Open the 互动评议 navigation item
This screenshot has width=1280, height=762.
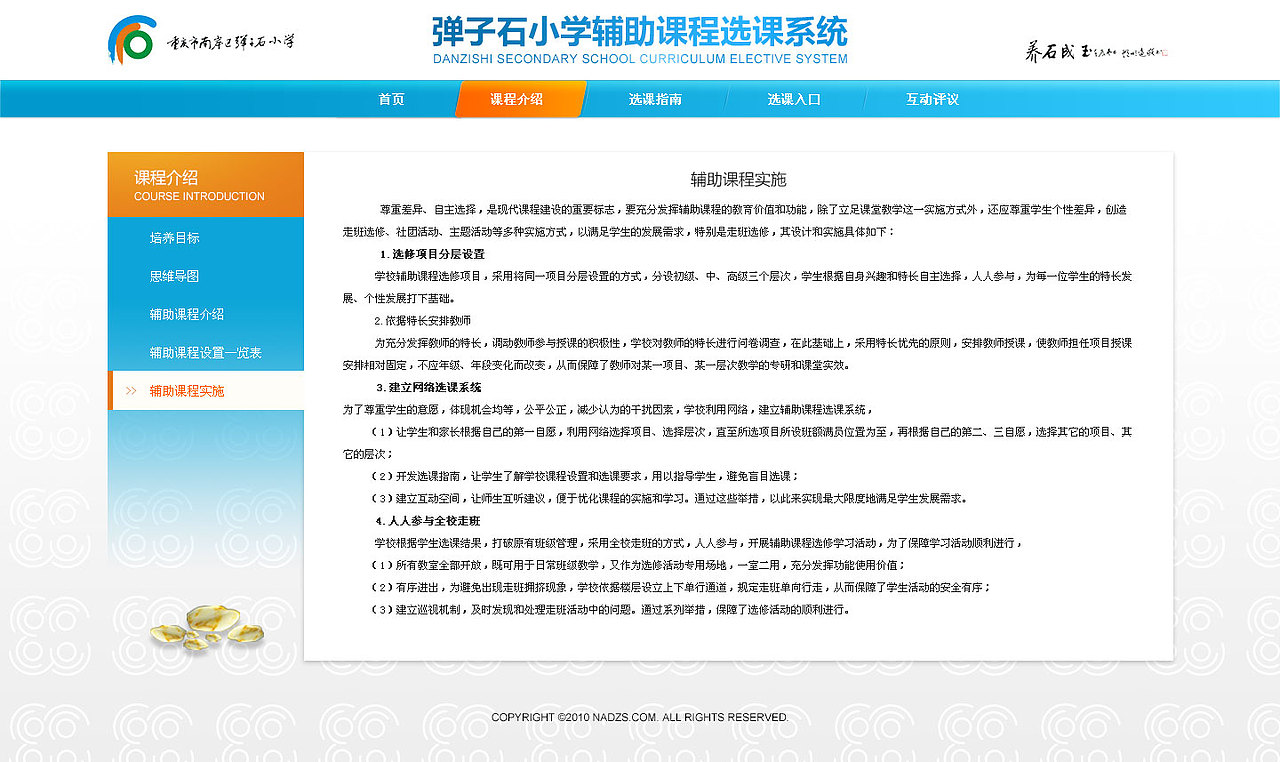931,99
